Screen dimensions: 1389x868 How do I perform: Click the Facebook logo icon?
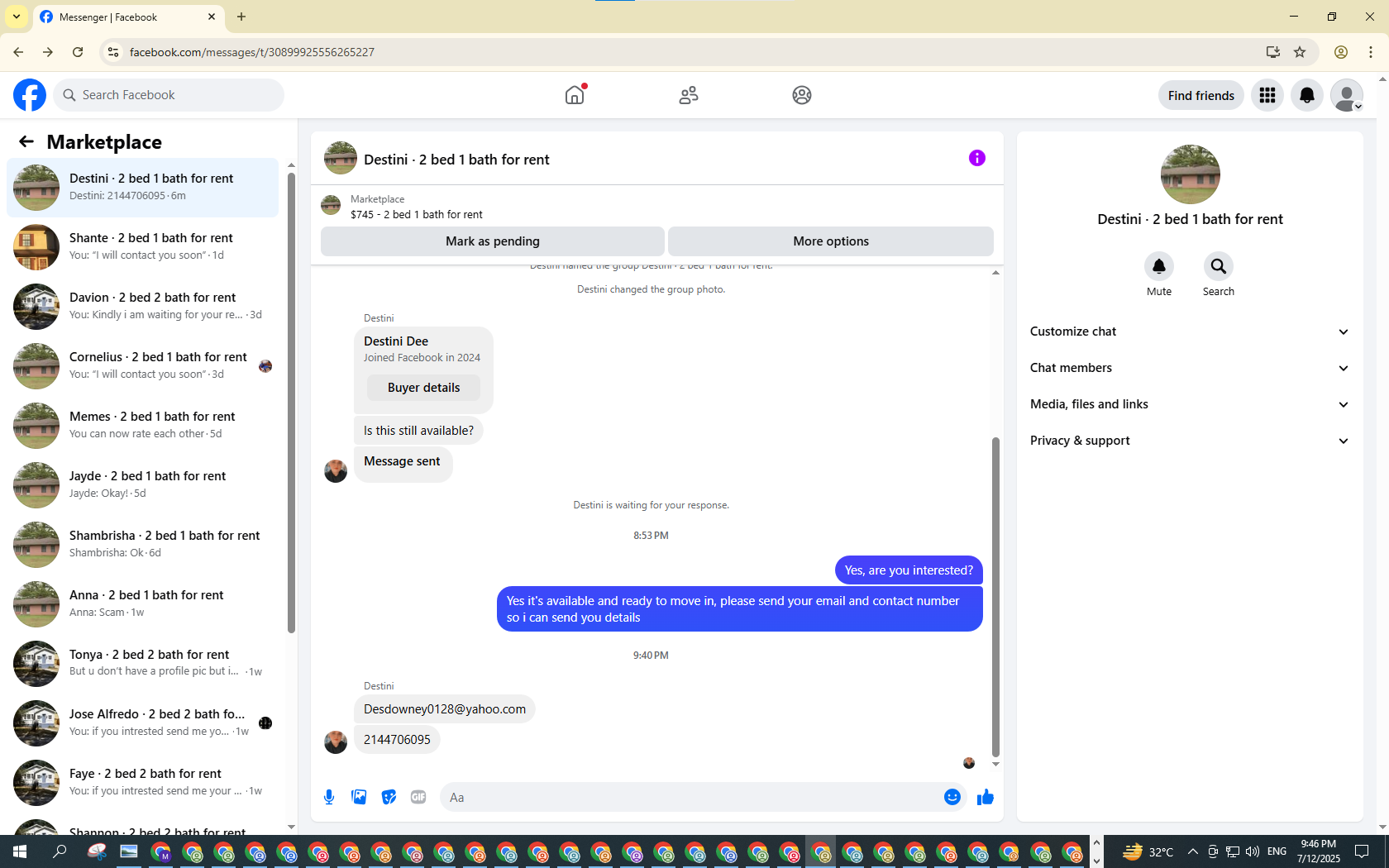coord(30,95)
